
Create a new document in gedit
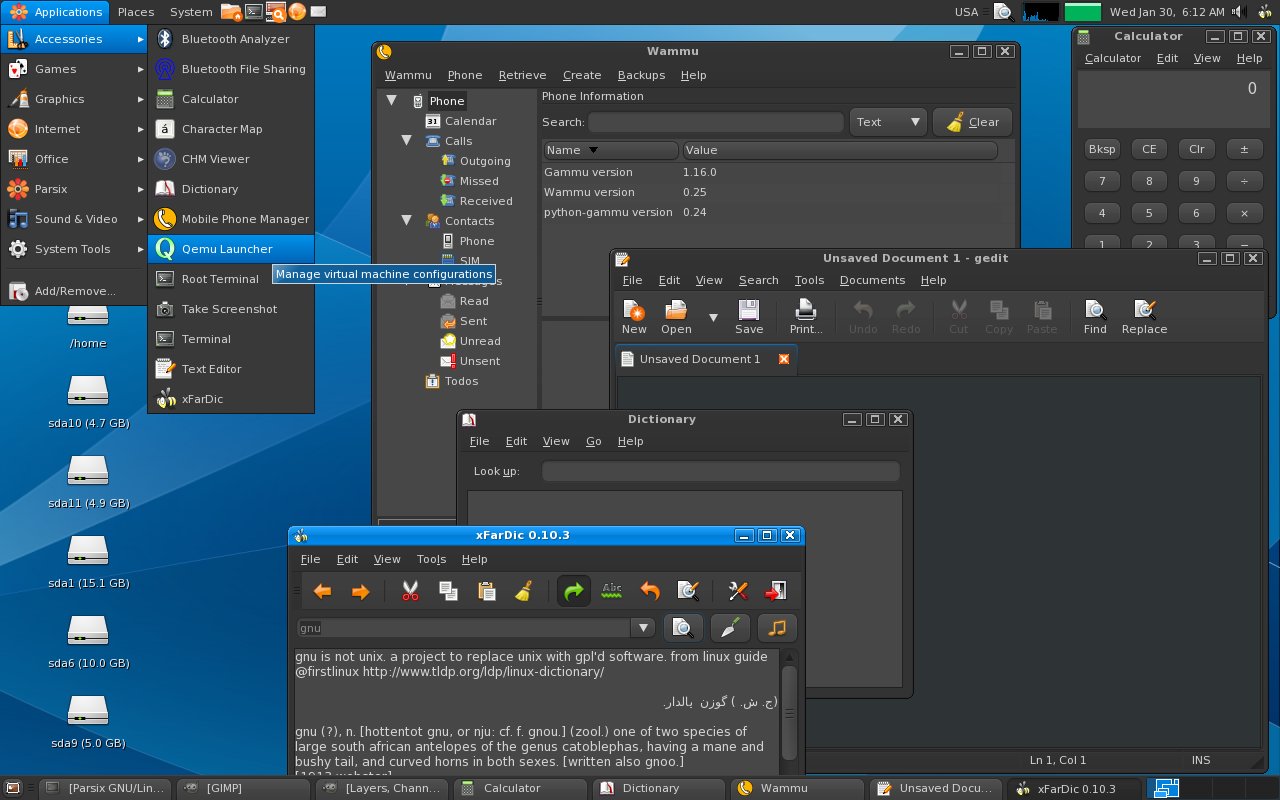click(634, 316)
